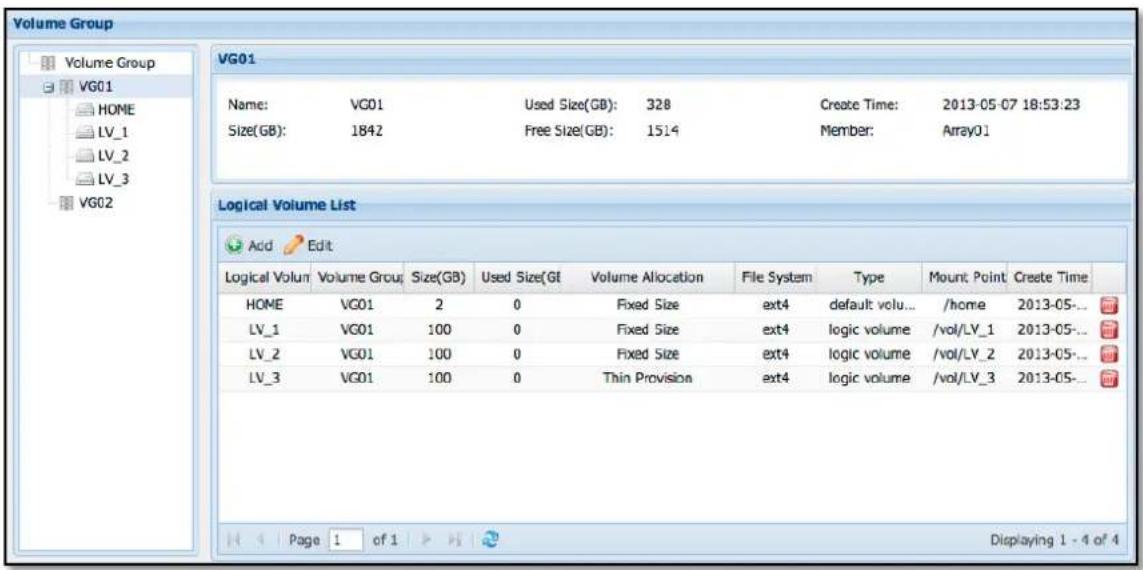The image size is (1143, 570).
Task: Edit the selected logical volume
Action: [x=309, y=246]
